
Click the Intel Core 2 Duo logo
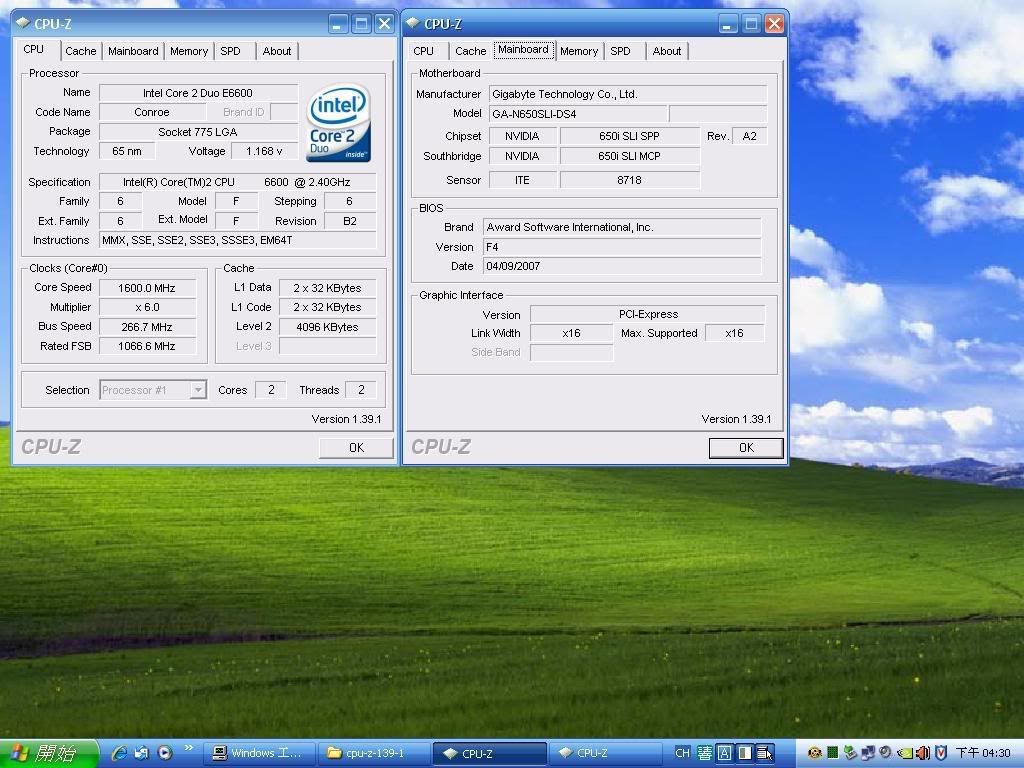point(339,122)
